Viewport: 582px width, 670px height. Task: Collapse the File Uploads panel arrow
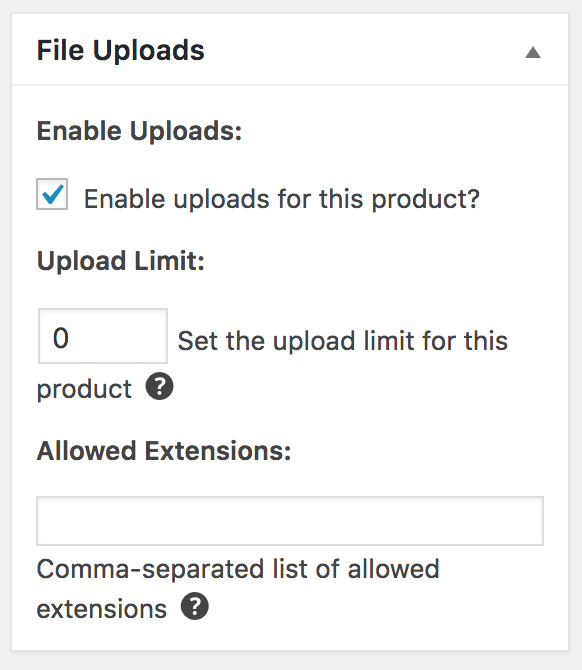click(533, 53)
